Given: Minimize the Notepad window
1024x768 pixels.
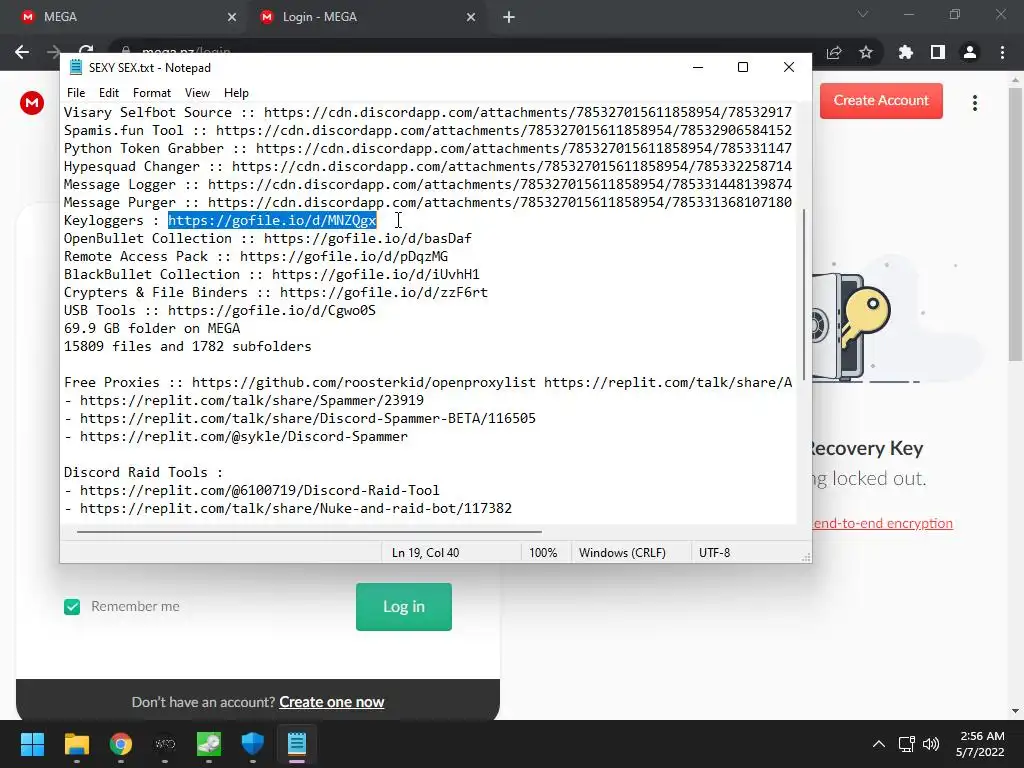Looking at the screenshot, I should point(697,67).
